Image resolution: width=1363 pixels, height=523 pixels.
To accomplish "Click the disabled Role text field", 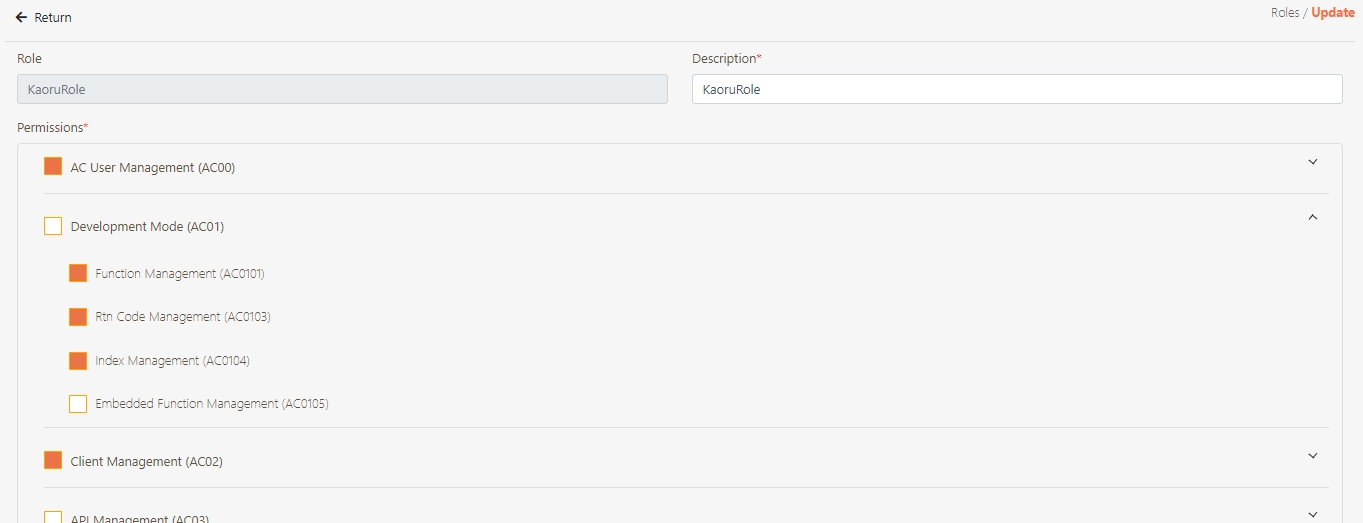I will [x=342, y=89].
